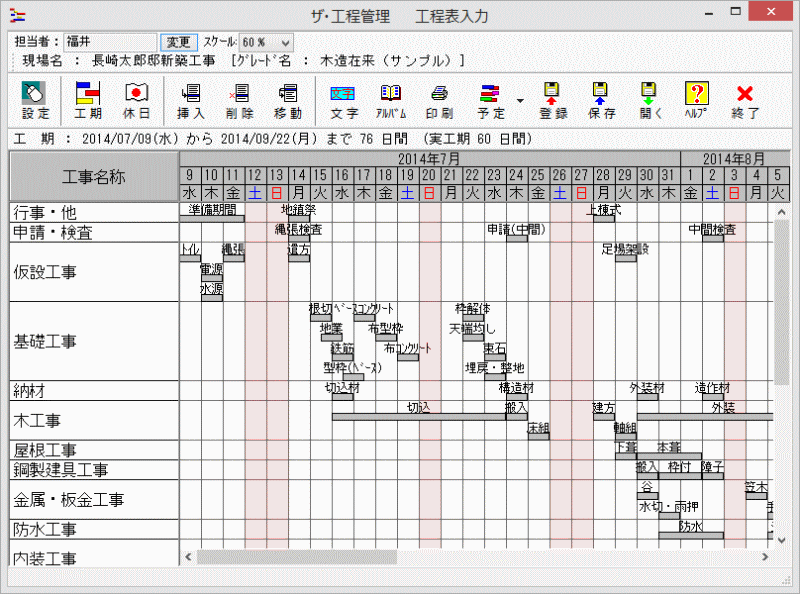
Task: Click 終了 to exit the application
Action: coord(745,101)
